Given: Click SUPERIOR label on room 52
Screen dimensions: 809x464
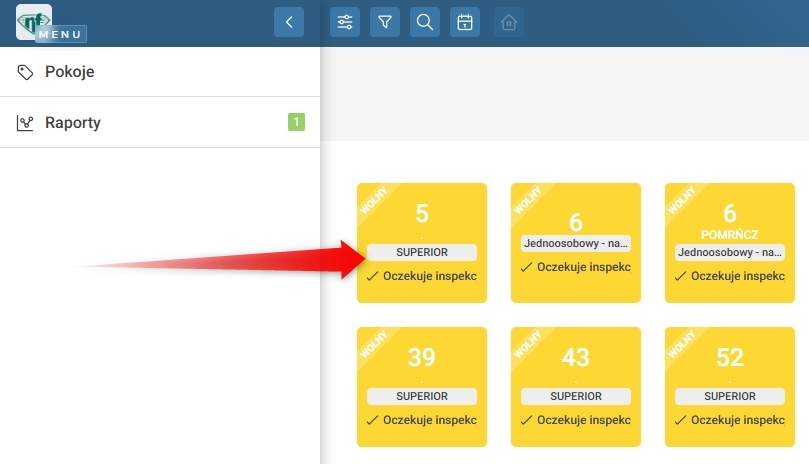Looking at the screenshot, I should pos(730,396).
